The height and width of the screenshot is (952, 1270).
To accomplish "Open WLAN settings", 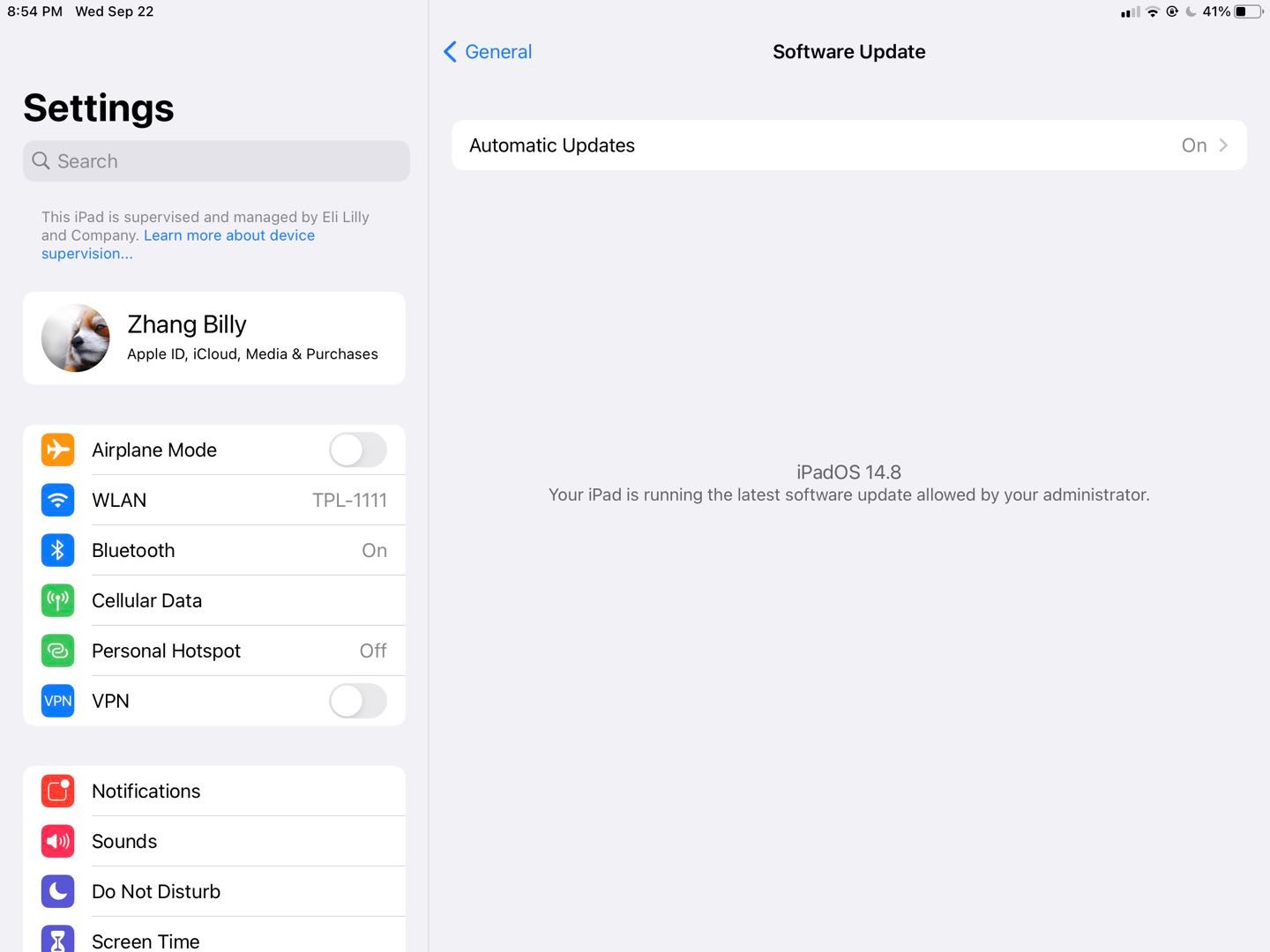I will pos(214,500).
